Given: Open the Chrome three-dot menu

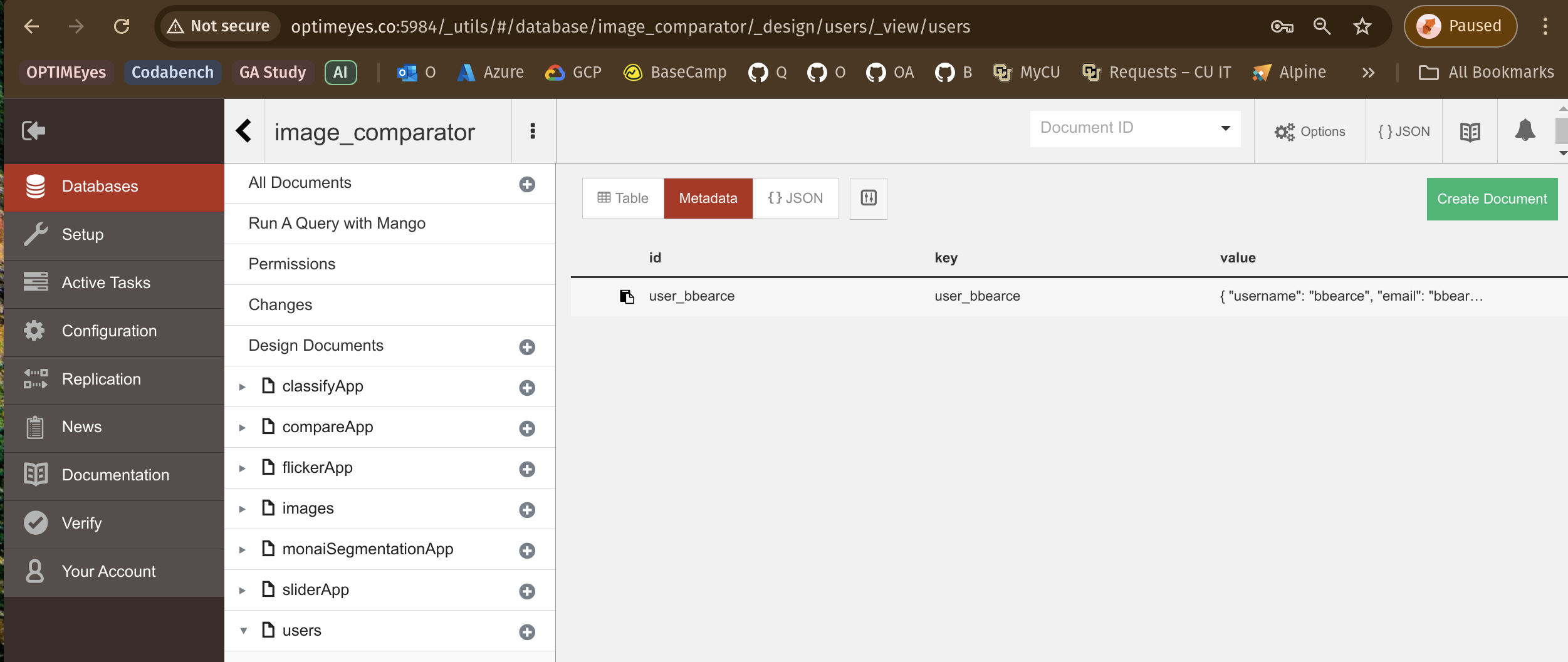Looking at the screenshot, I should 1545,26.
